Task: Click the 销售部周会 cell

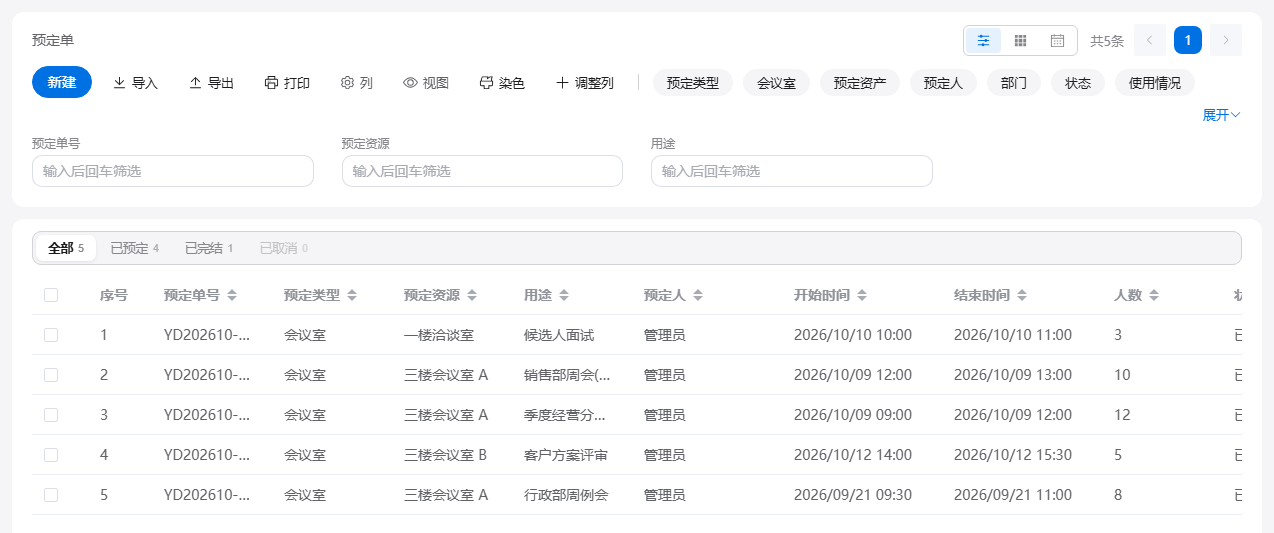Action: pyautogui.click(x=567, y=375)
